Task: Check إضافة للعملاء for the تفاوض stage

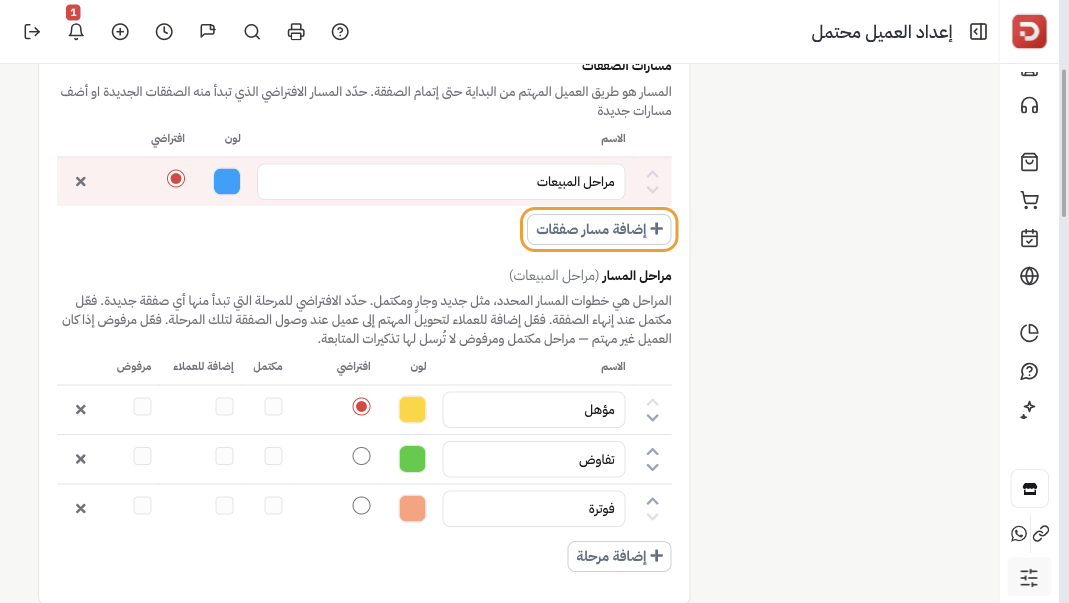Action: coord(224,456)
